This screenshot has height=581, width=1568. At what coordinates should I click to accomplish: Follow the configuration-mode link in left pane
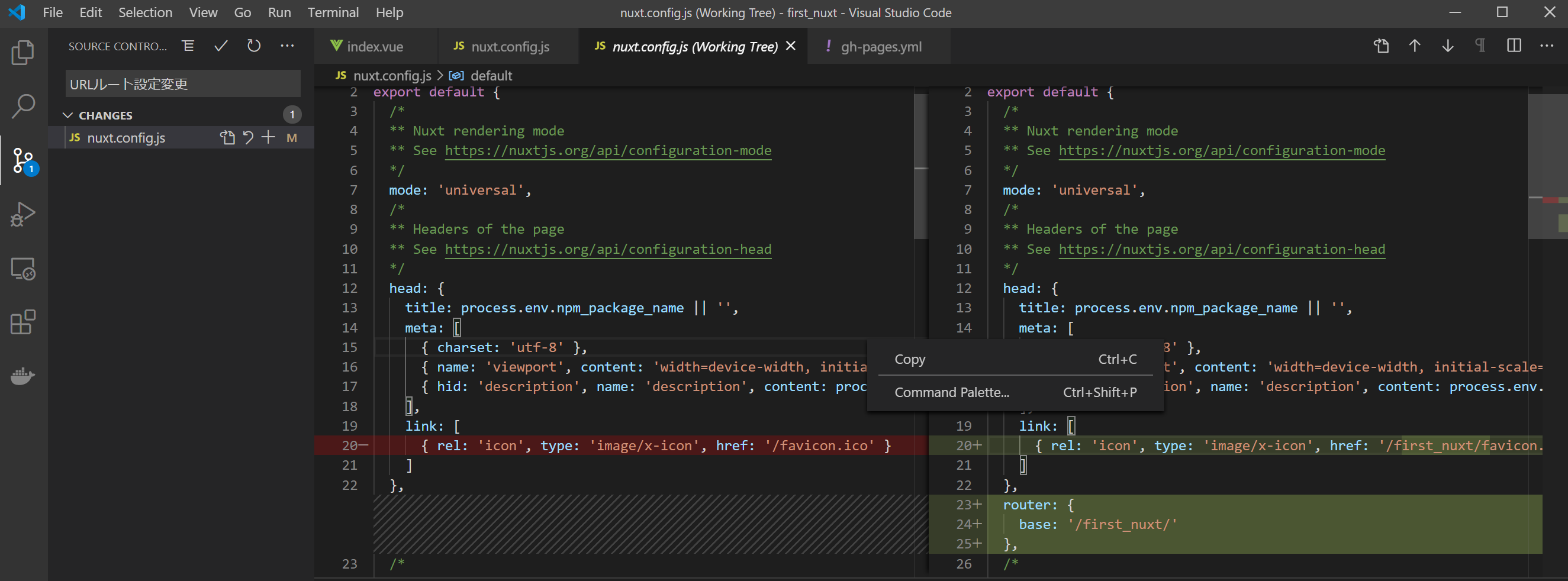click(x=608, y=150)
